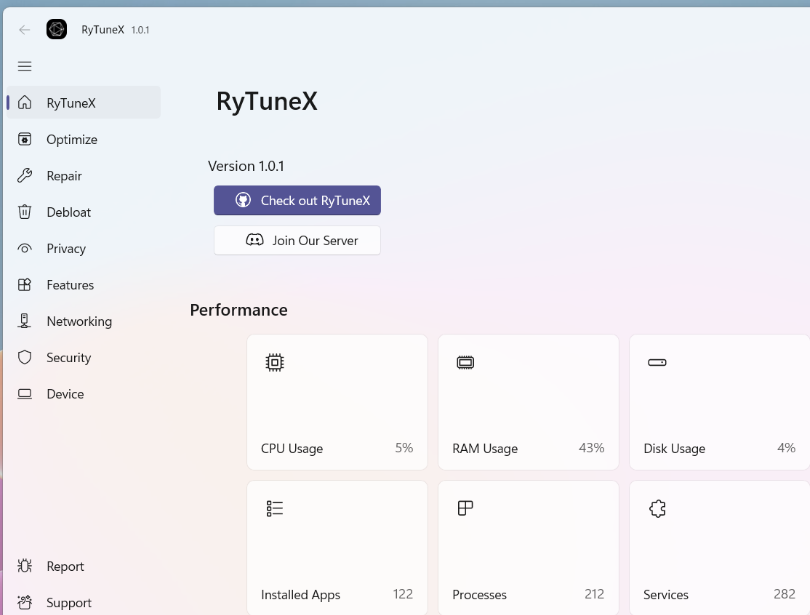This screenshot has width=810, height=615.
Task: Select the Services gear icon card
Action: [657, 508]
